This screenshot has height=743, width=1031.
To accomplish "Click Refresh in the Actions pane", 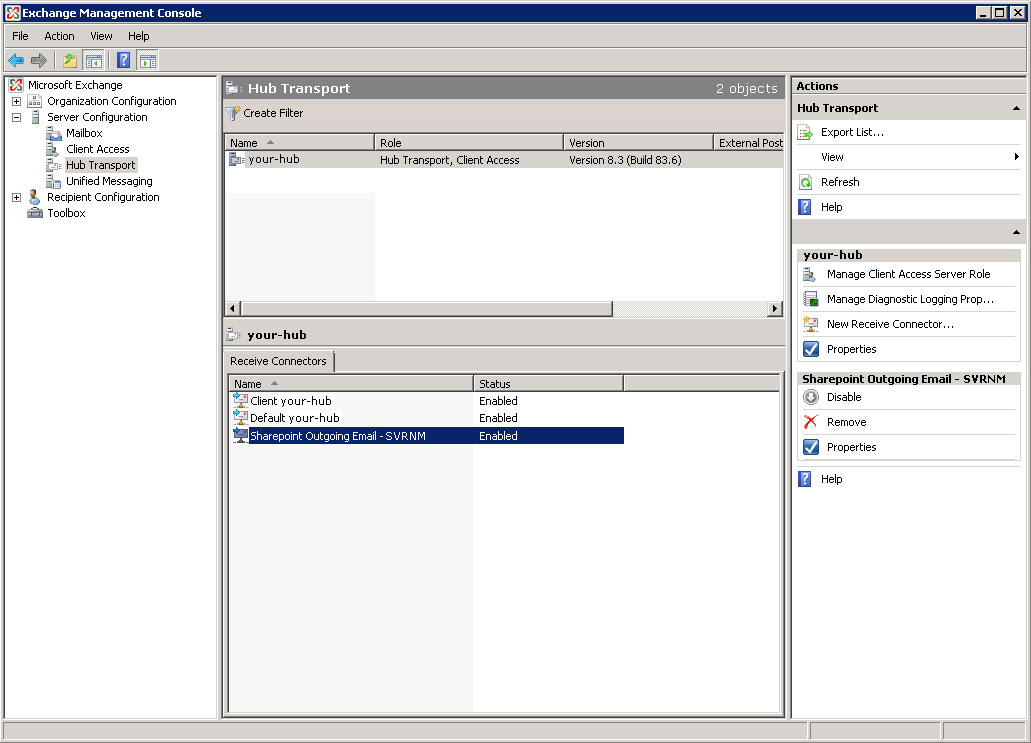I will click(840, 182).
